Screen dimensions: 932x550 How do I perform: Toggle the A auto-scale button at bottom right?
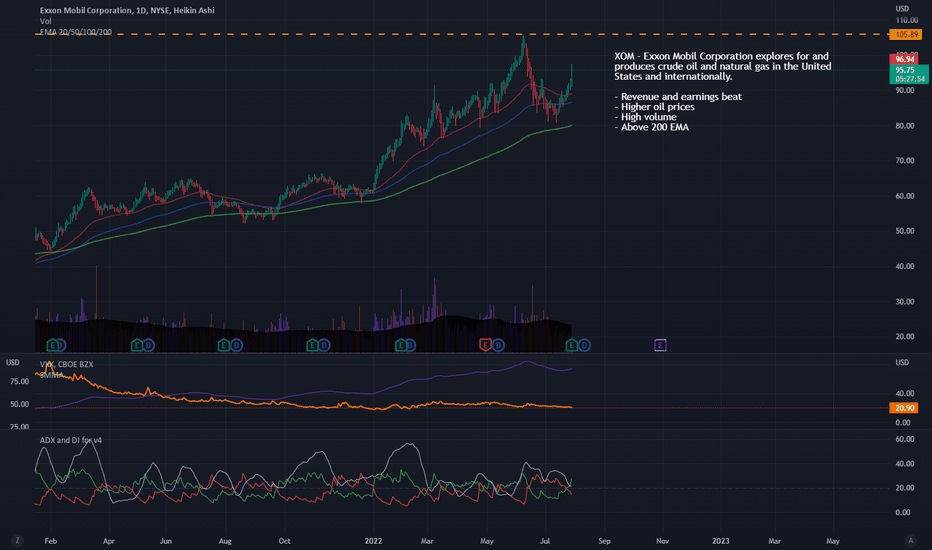pos(911,540)
